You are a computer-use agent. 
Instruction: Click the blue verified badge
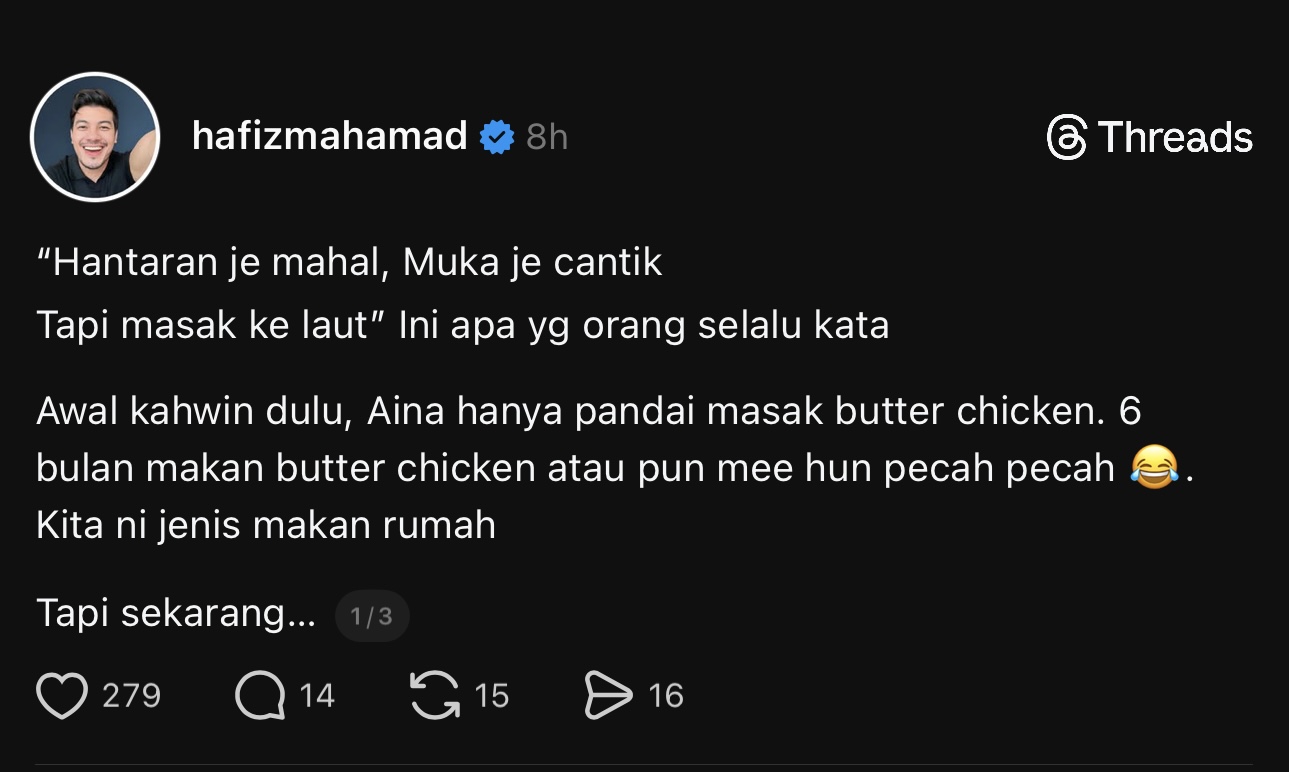497,137
